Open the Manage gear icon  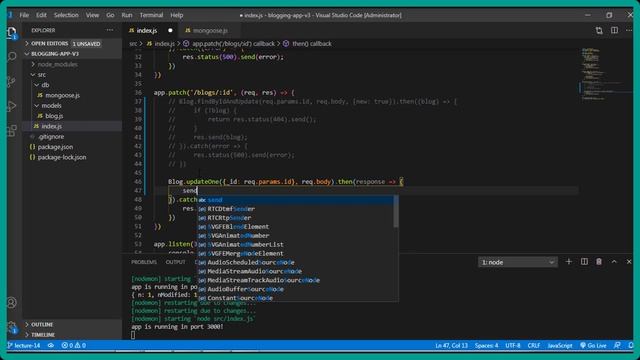click(11, 327)
